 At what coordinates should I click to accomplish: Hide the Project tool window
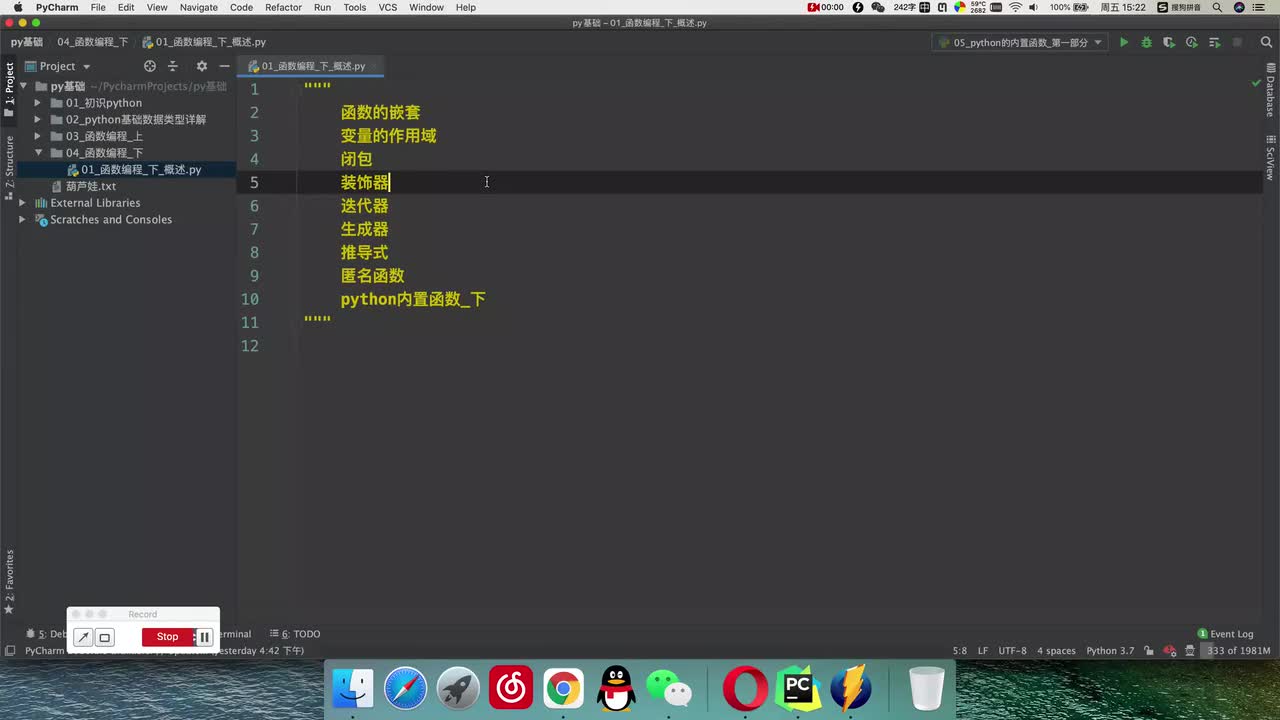(224, 66)
